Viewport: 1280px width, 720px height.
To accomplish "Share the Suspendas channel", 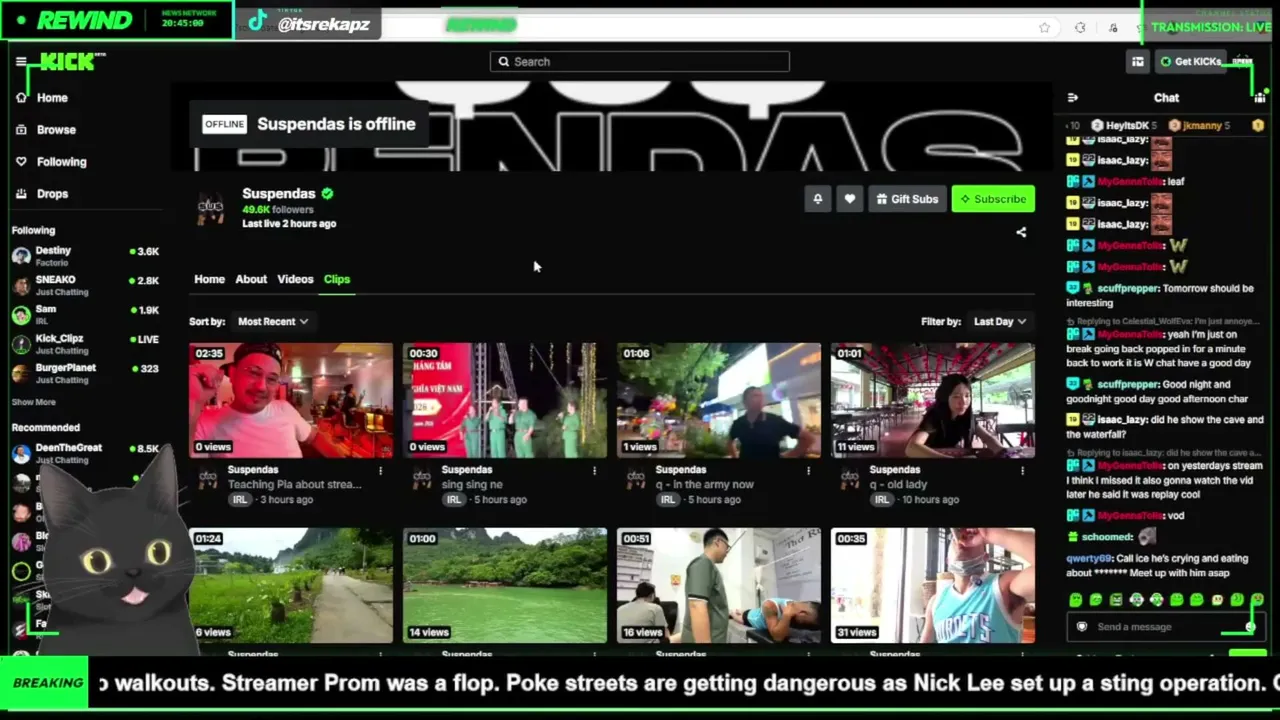I will click(x=1021, y=232).
